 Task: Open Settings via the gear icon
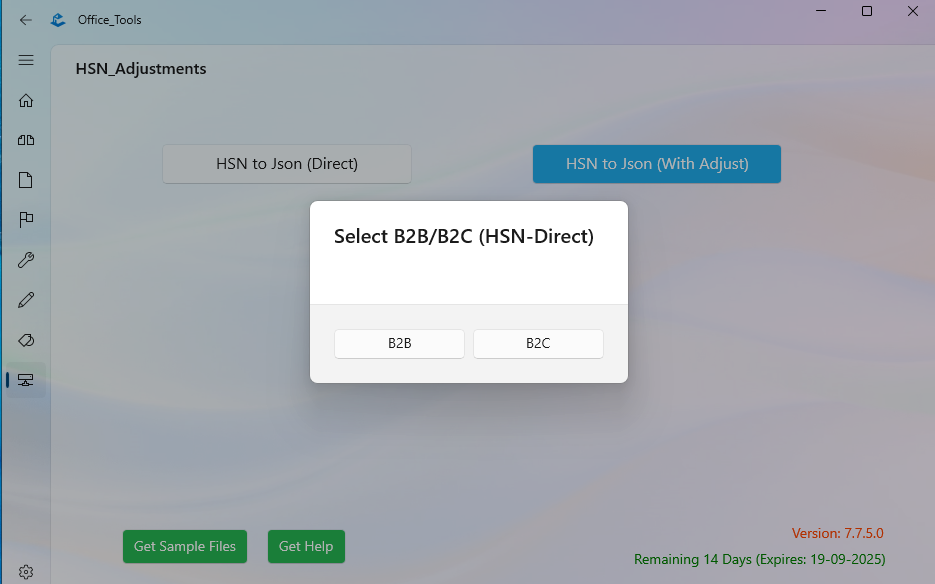click(26, 571)
